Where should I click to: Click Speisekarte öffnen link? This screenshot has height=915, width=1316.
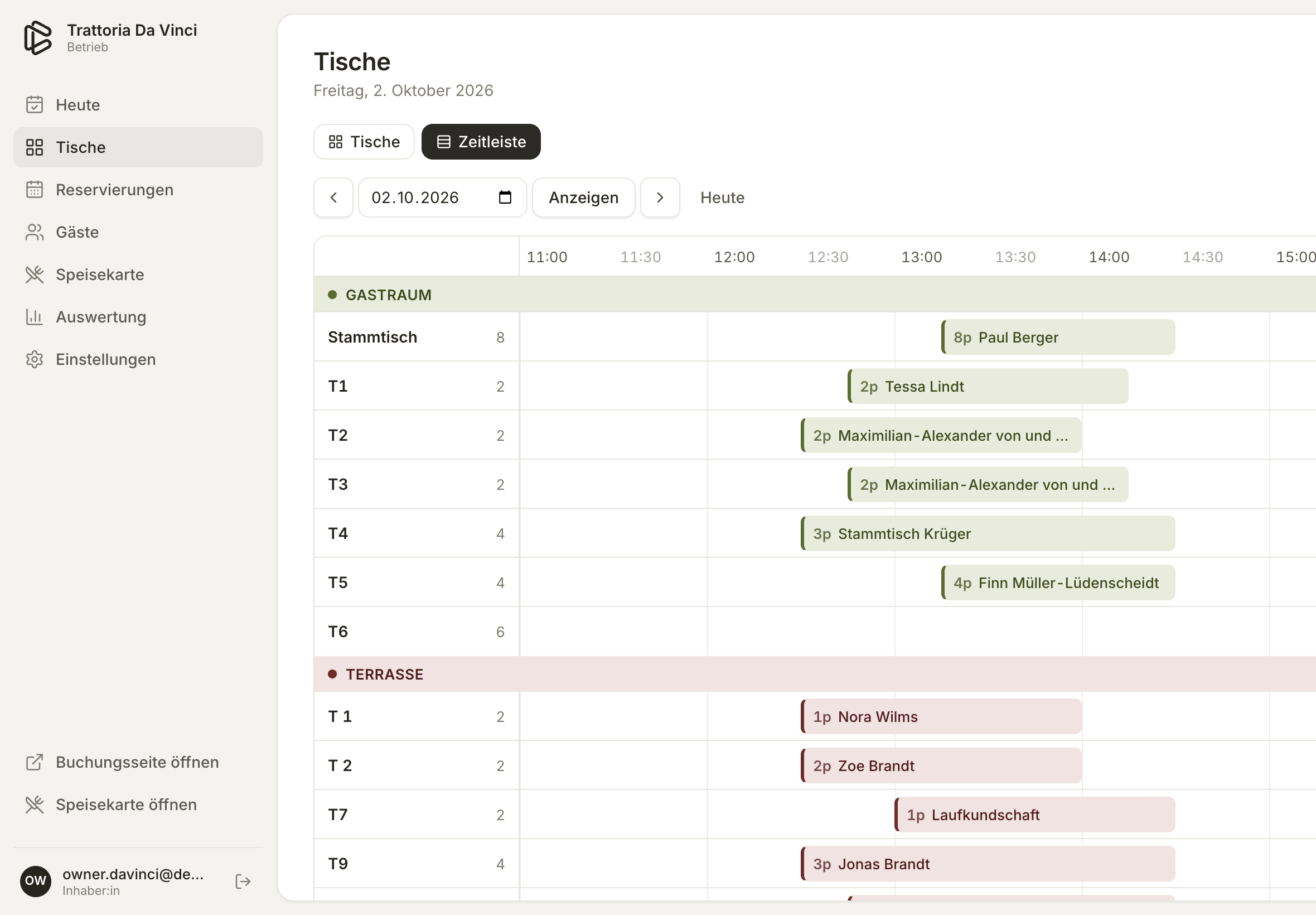[x=138, y=805]
